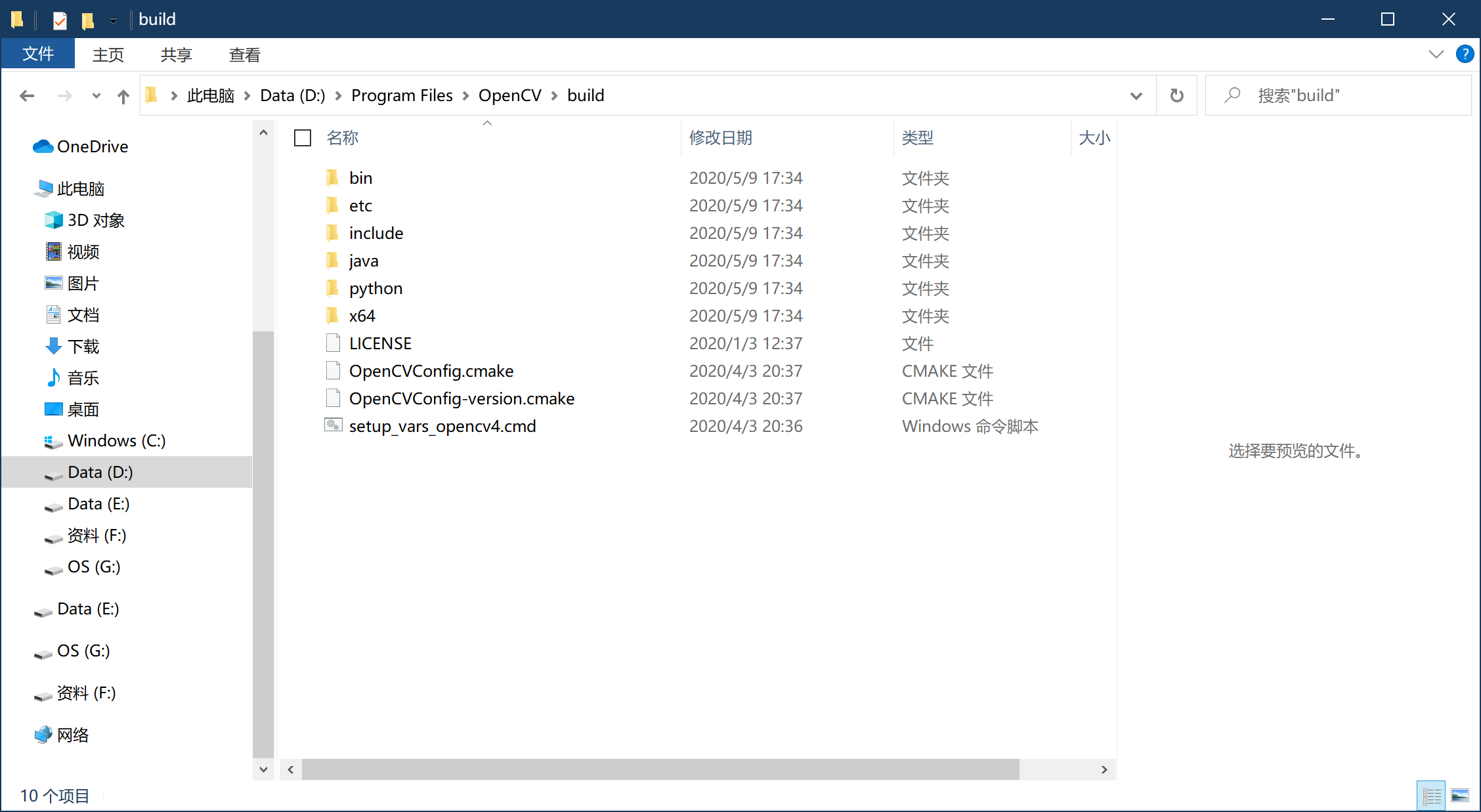Click the sidebar scroll down arrow
This screenshot has height=812, width=1481.
coord(263,769)
